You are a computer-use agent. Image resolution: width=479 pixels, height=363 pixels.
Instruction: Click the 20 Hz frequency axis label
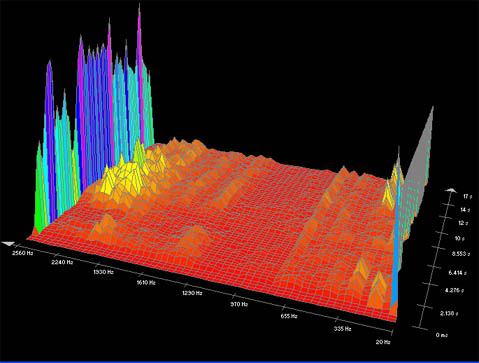point(383,342)
